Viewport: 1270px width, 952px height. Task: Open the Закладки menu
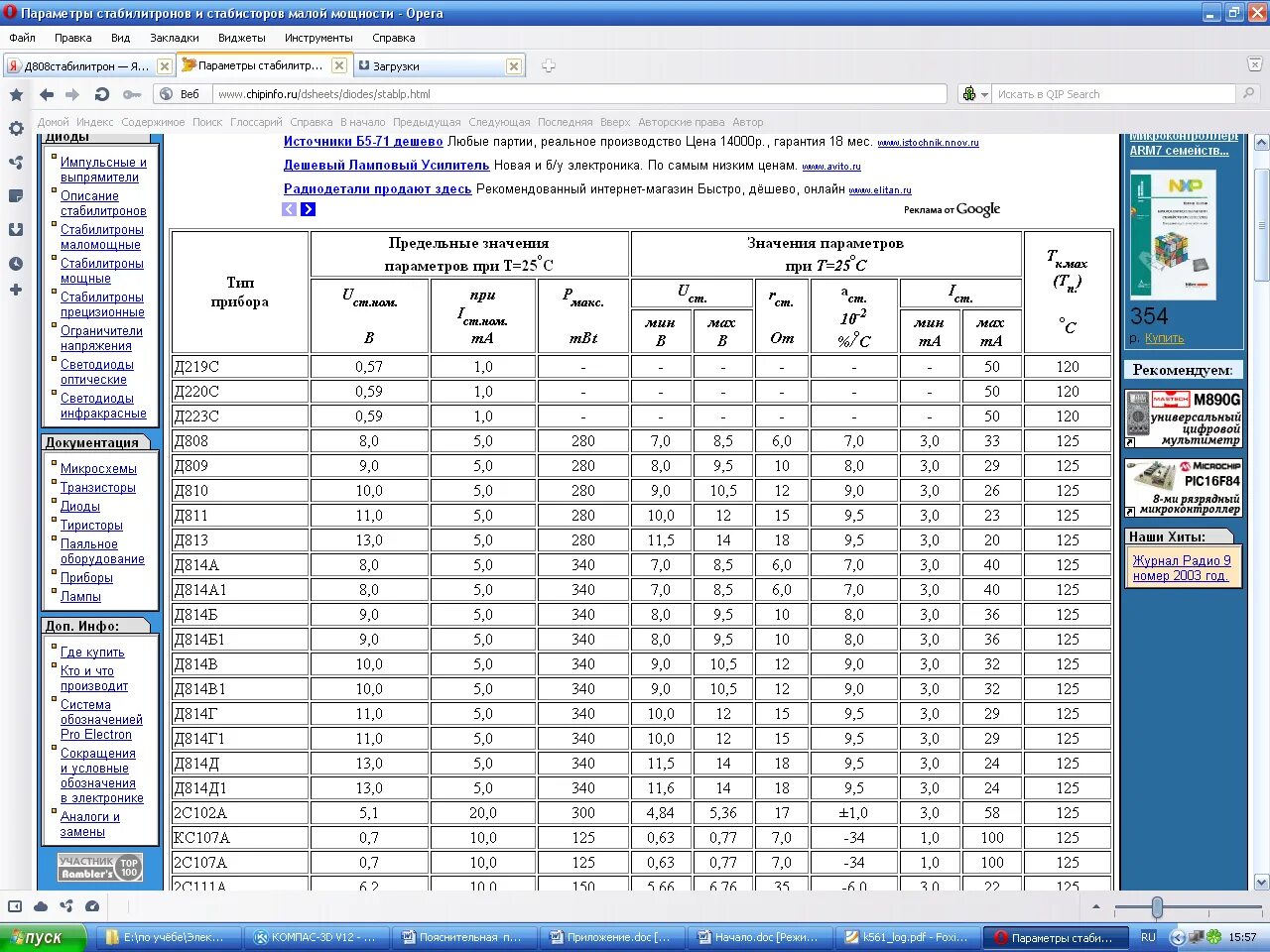pos(175,38)
